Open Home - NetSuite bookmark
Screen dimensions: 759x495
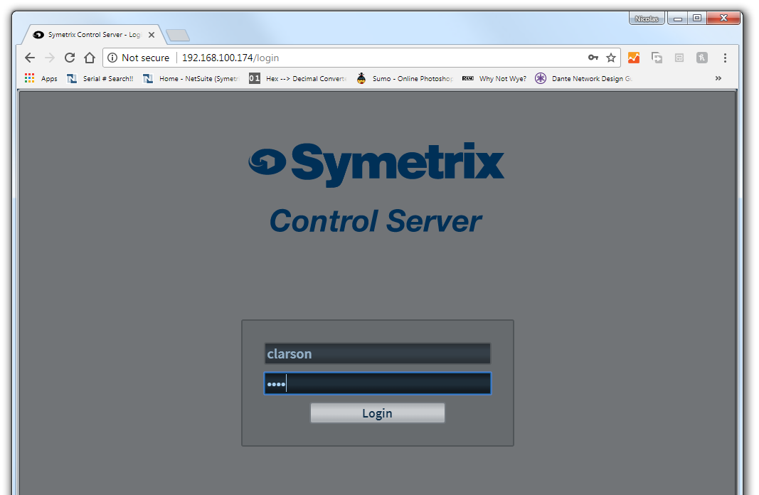[x=191, y=78]
